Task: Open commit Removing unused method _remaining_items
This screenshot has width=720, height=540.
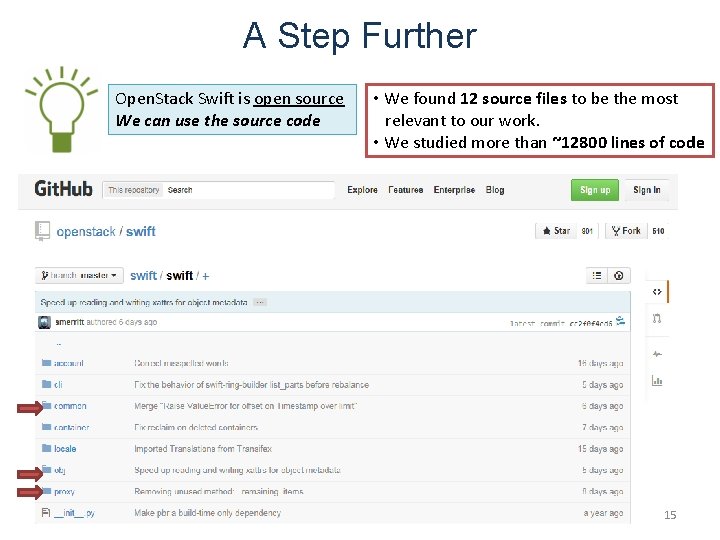Action: point(219,492)
